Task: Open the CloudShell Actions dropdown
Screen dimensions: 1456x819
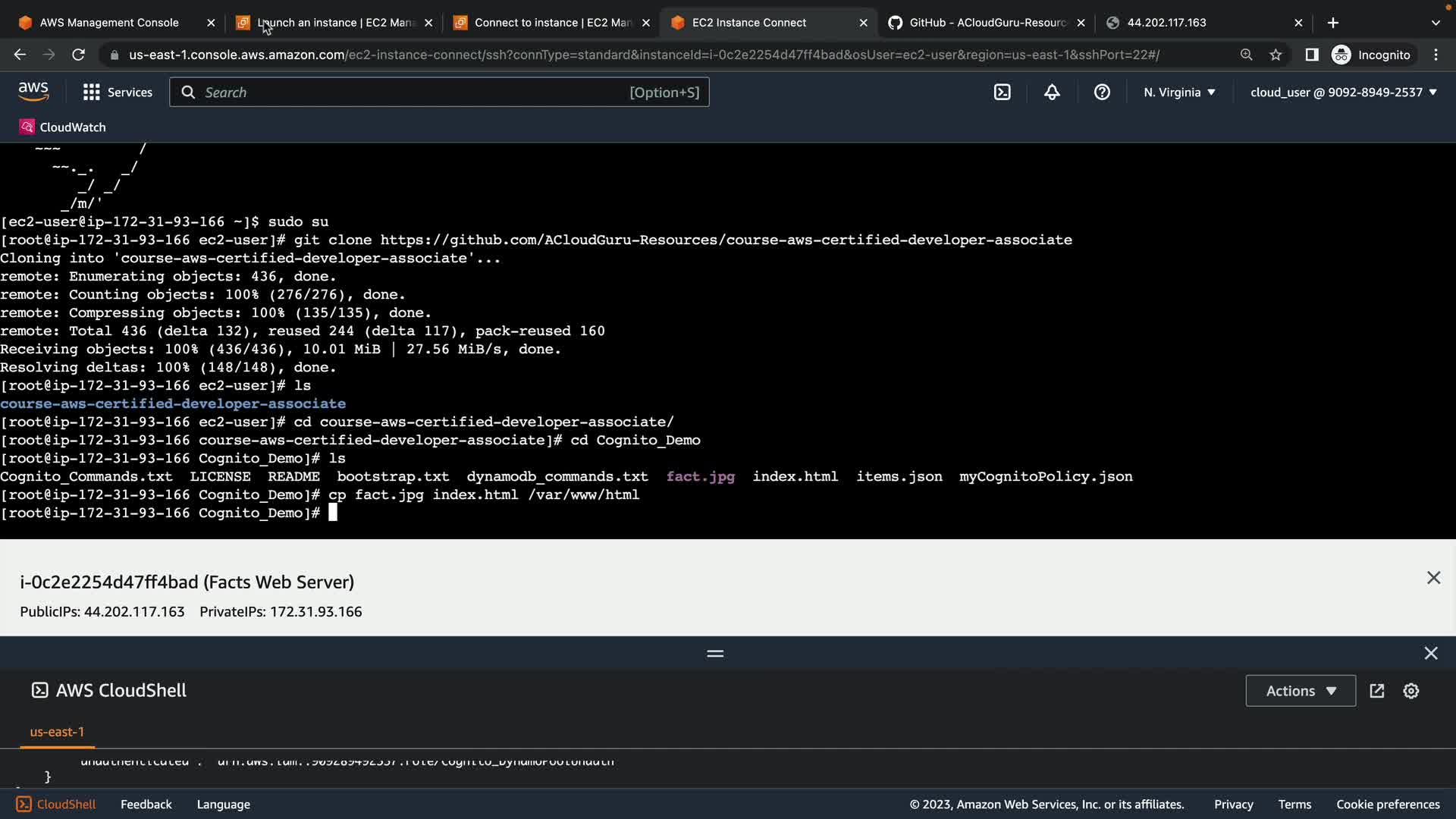Action: coord(1301,691)
